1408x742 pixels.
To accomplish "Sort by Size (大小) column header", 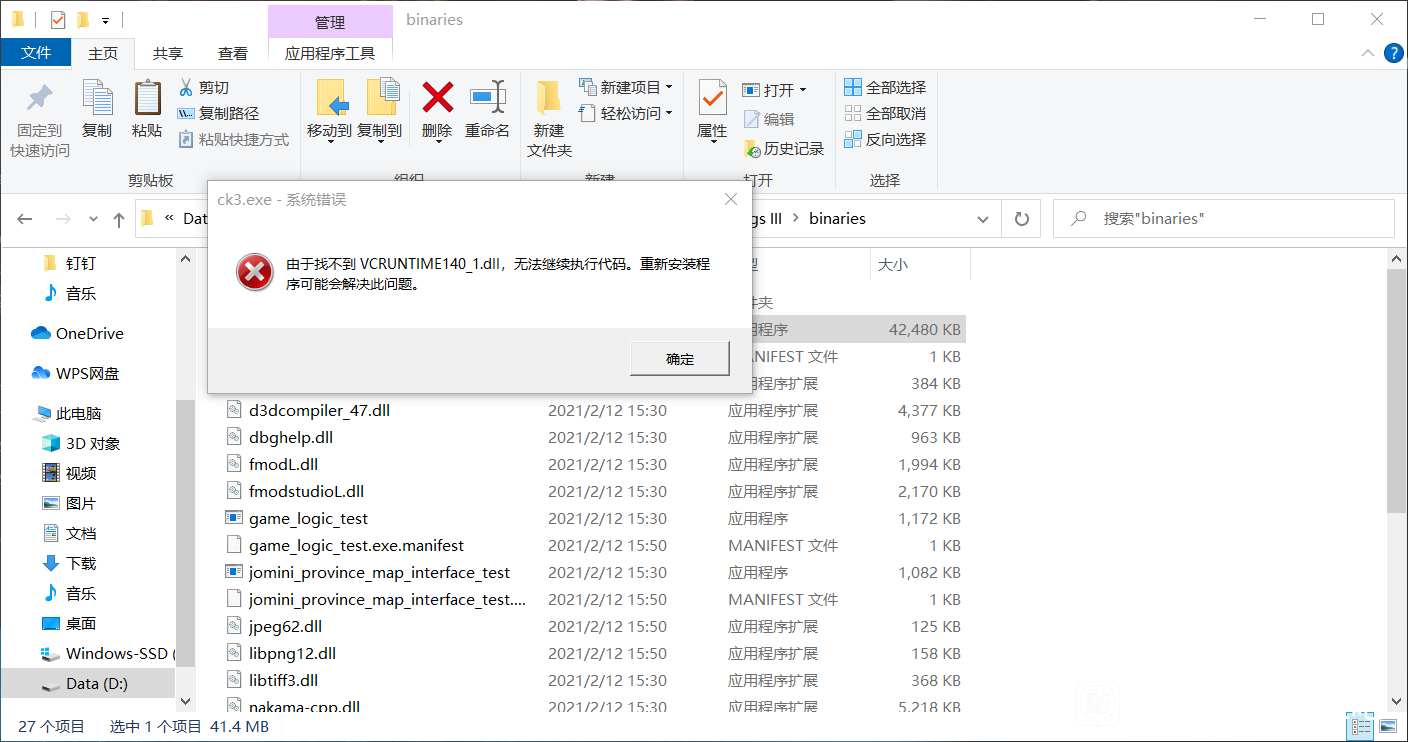I will point(892,265).
